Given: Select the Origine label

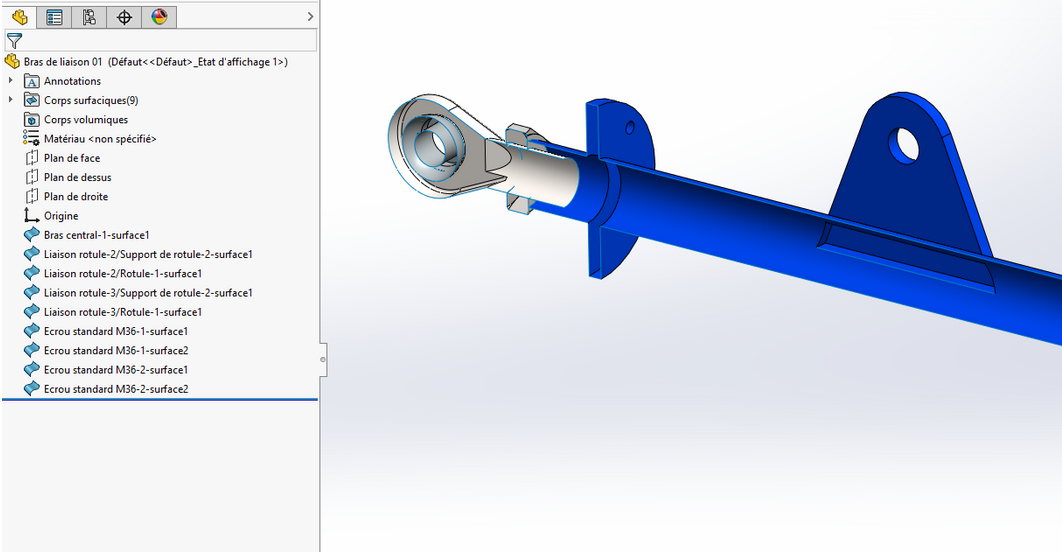Looking at the screenshot, I should 61,216.
